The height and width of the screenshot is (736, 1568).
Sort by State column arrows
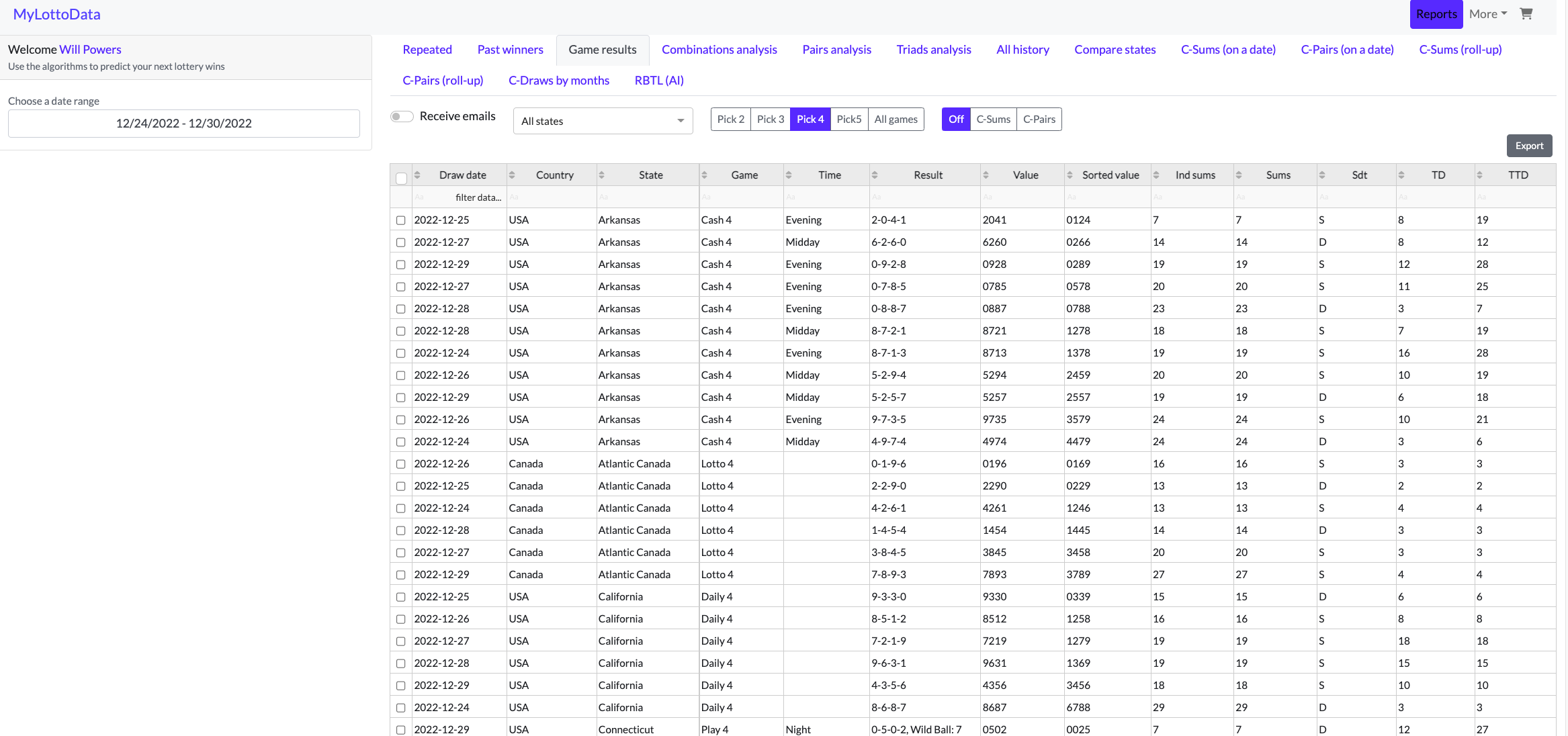tap(601, 175)
